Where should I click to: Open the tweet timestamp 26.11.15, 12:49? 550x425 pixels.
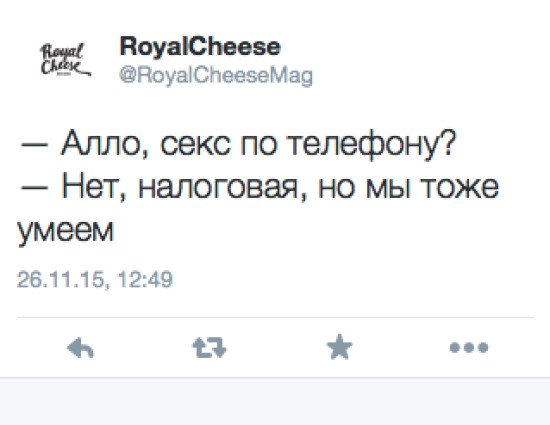click(95, 279)
